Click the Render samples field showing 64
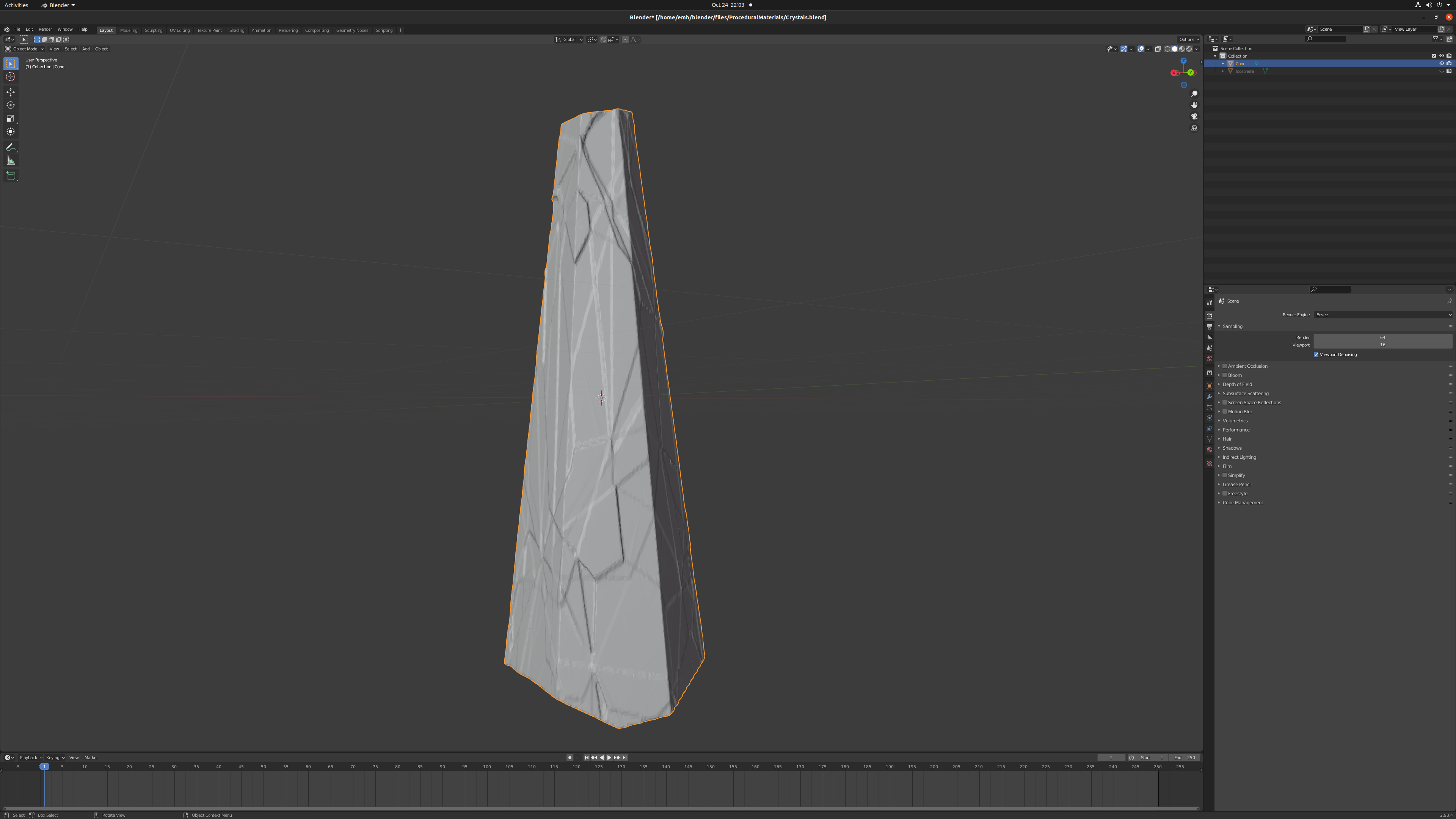1456x819 pixels. 1382,337
